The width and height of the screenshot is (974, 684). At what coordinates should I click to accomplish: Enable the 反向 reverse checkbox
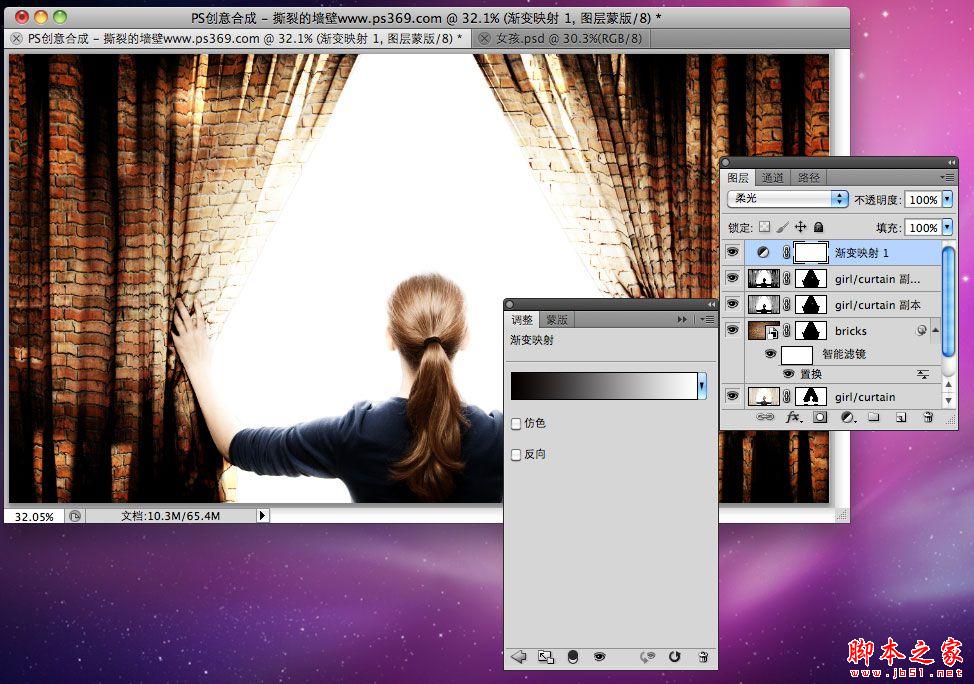click(516, 455)
